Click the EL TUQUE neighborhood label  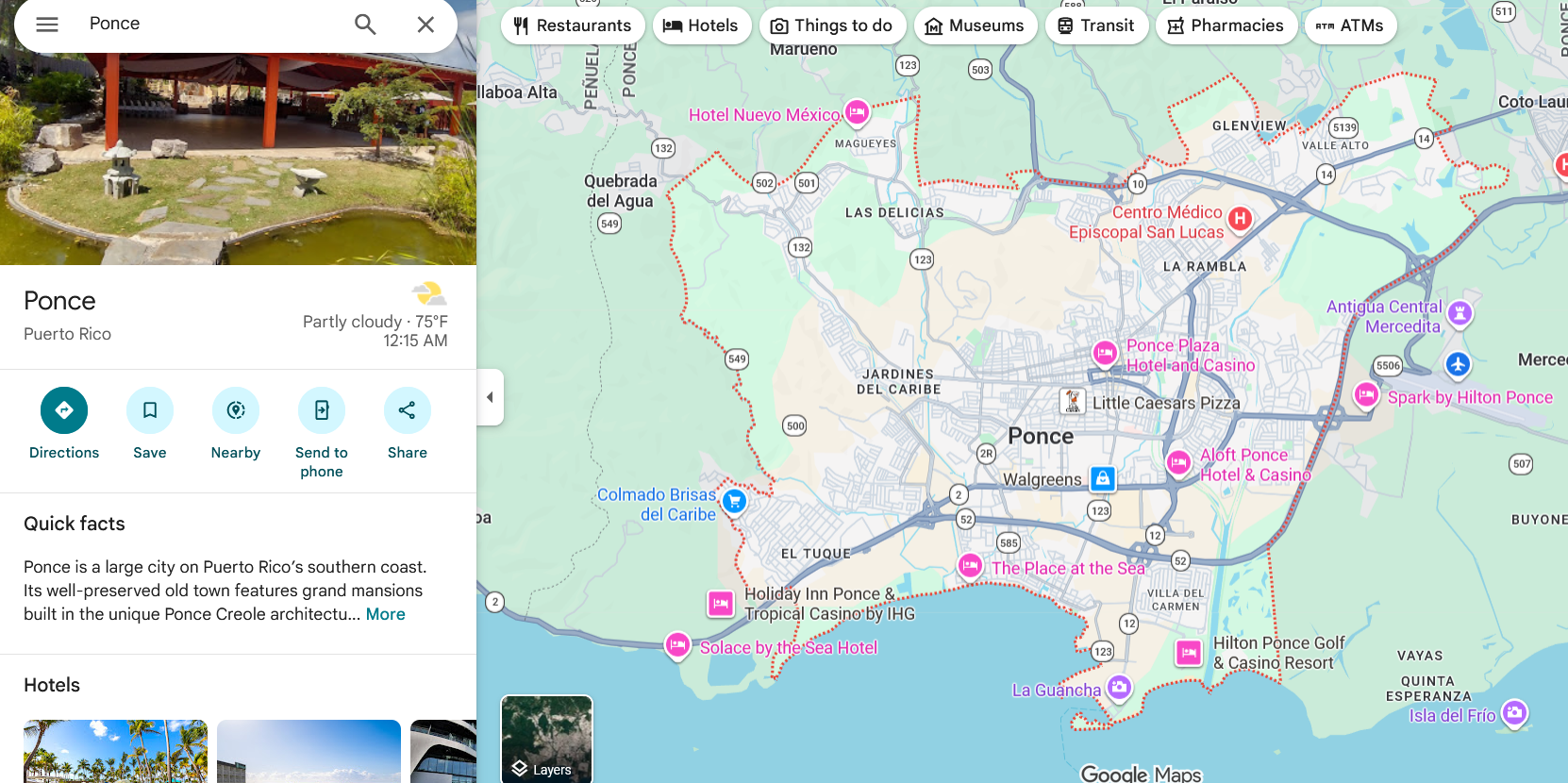pyautogui.click(x=816, y=554)
